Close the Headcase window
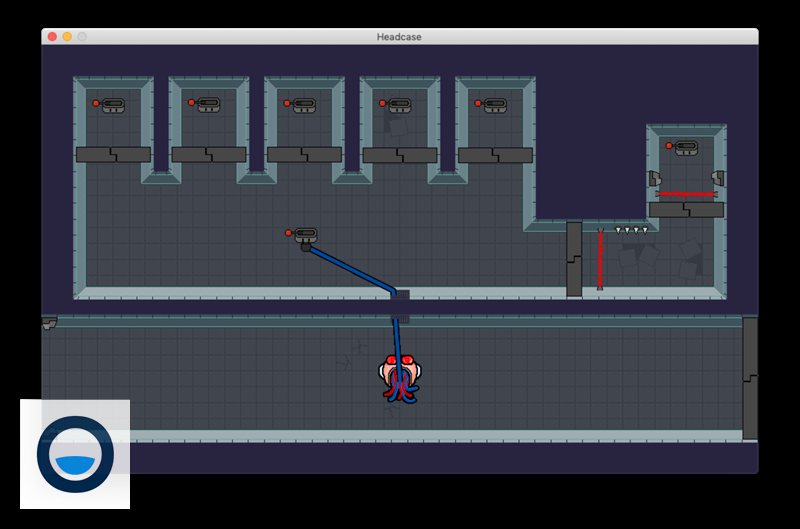800x529 pixels. pos(52,37)
